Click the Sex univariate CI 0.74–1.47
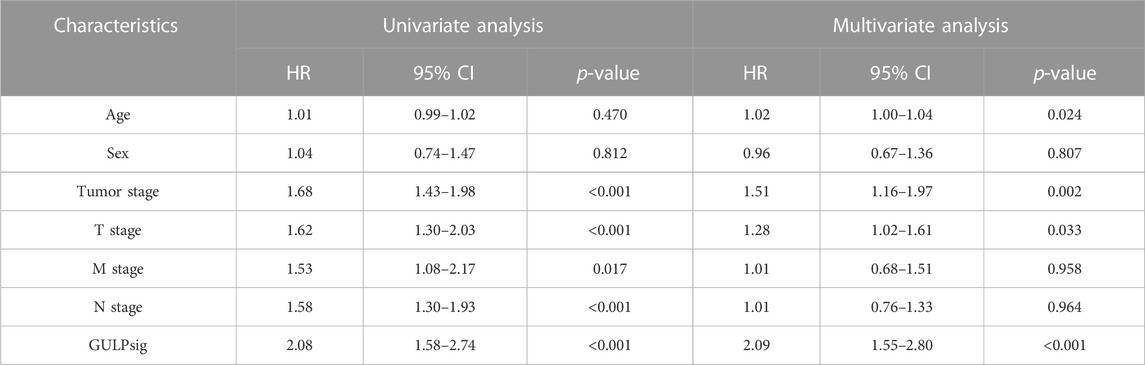This screenshot has height=365, width=1145. (445, 154)
